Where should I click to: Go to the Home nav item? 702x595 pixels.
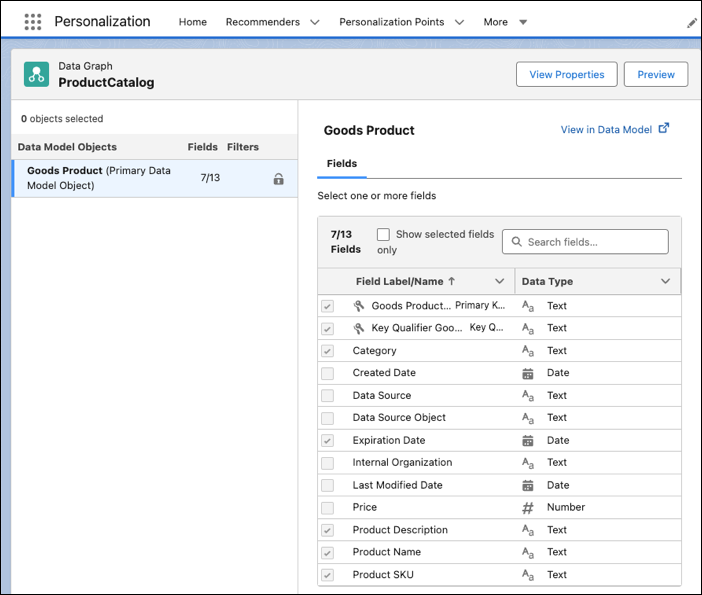193,22
